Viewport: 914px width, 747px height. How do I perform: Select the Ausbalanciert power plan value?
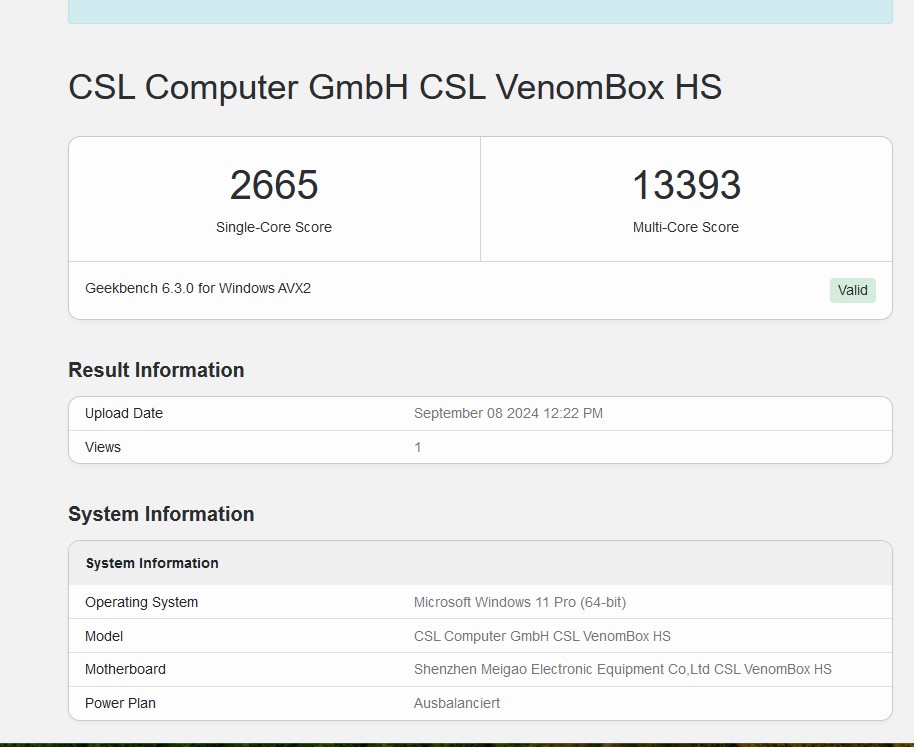457,703
